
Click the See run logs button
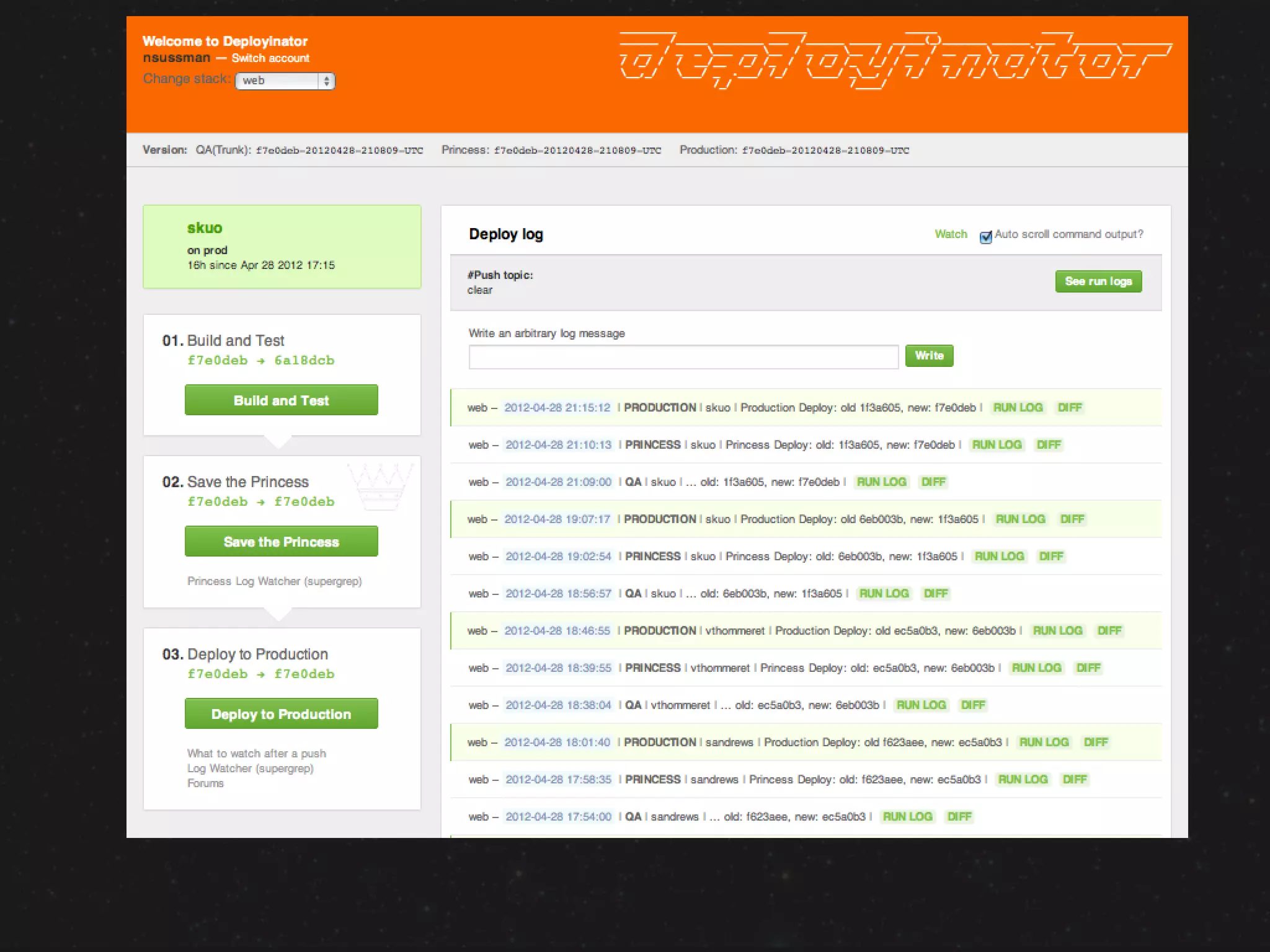[1098, 281]
